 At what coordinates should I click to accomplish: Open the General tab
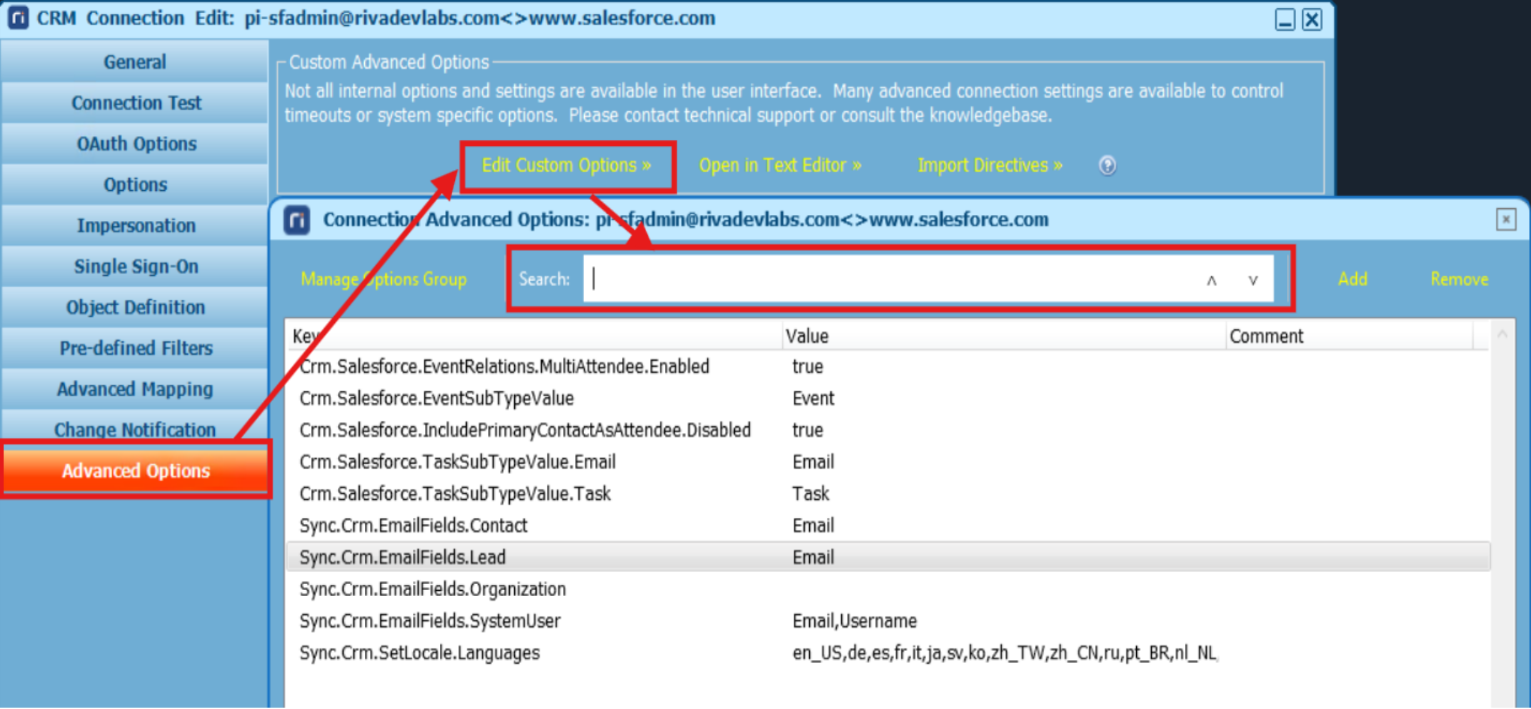pos(135,62)
